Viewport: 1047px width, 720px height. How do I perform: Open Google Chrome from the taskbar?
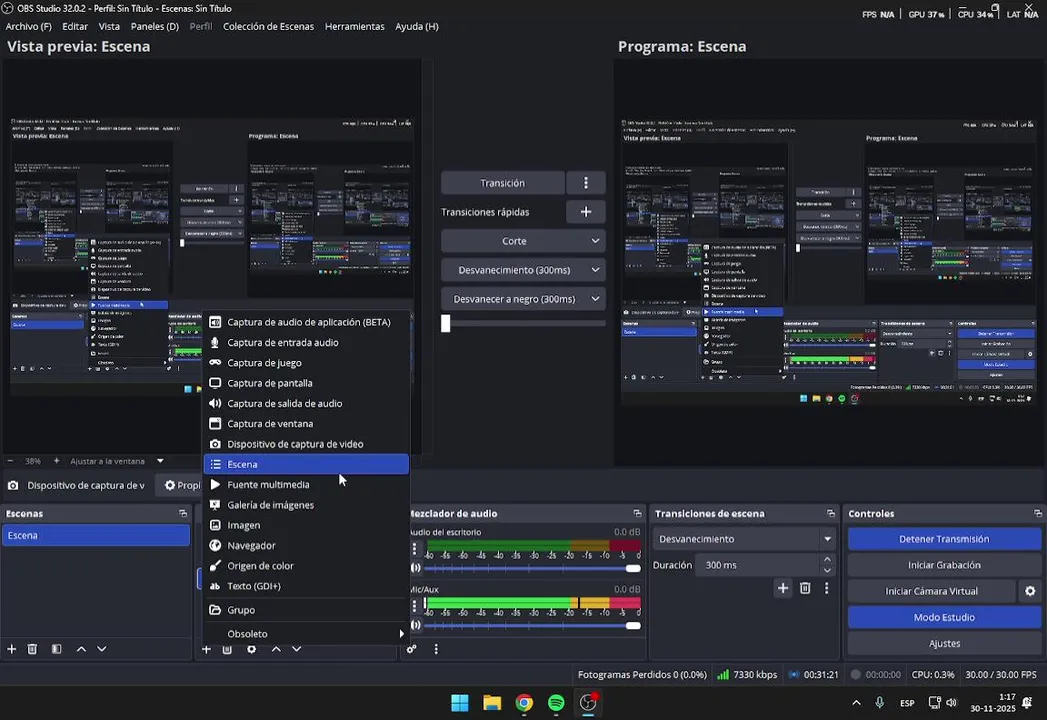(x=524, y=703)
